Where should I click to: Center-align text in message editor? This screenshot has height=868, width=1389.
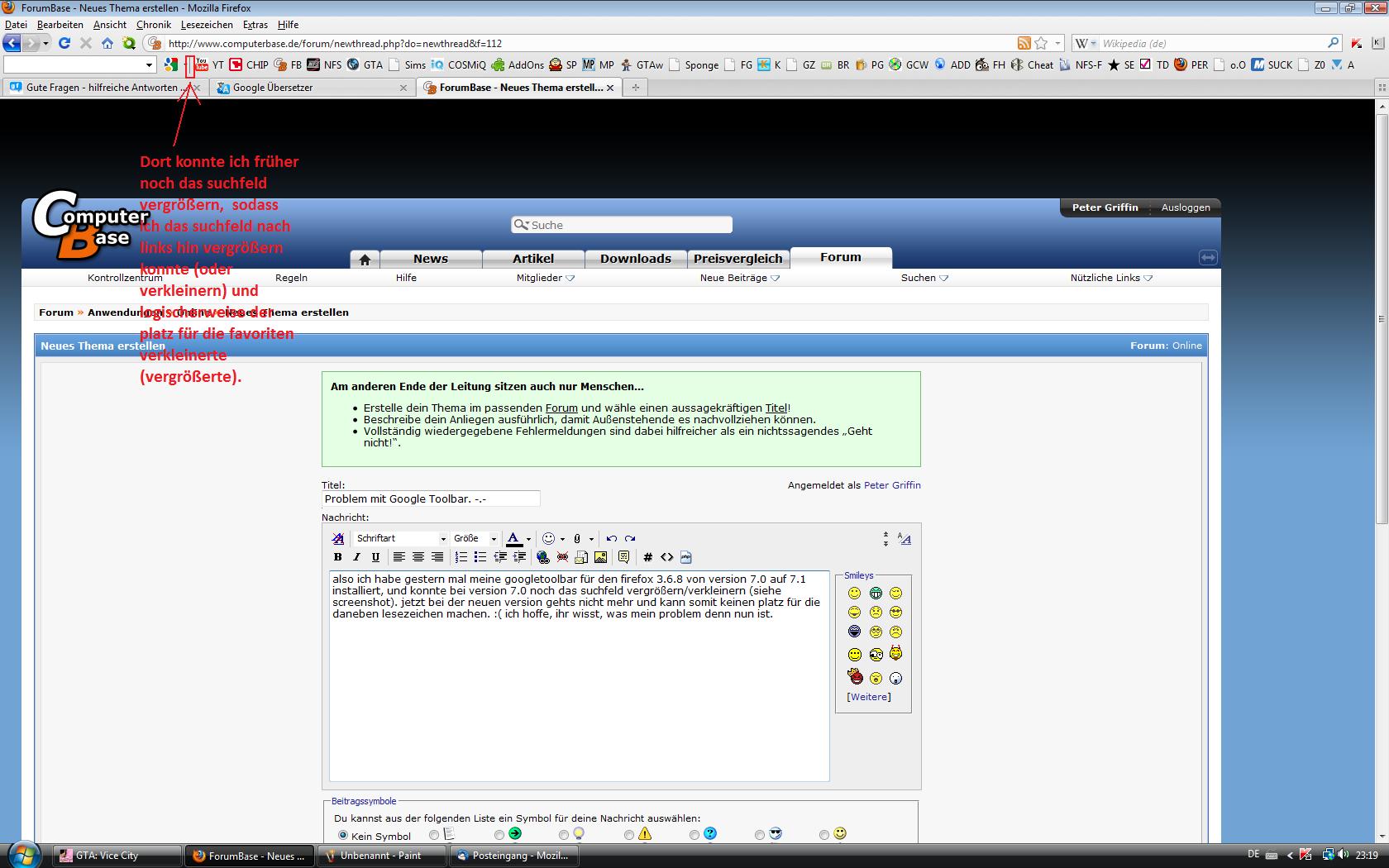point(418,557)
